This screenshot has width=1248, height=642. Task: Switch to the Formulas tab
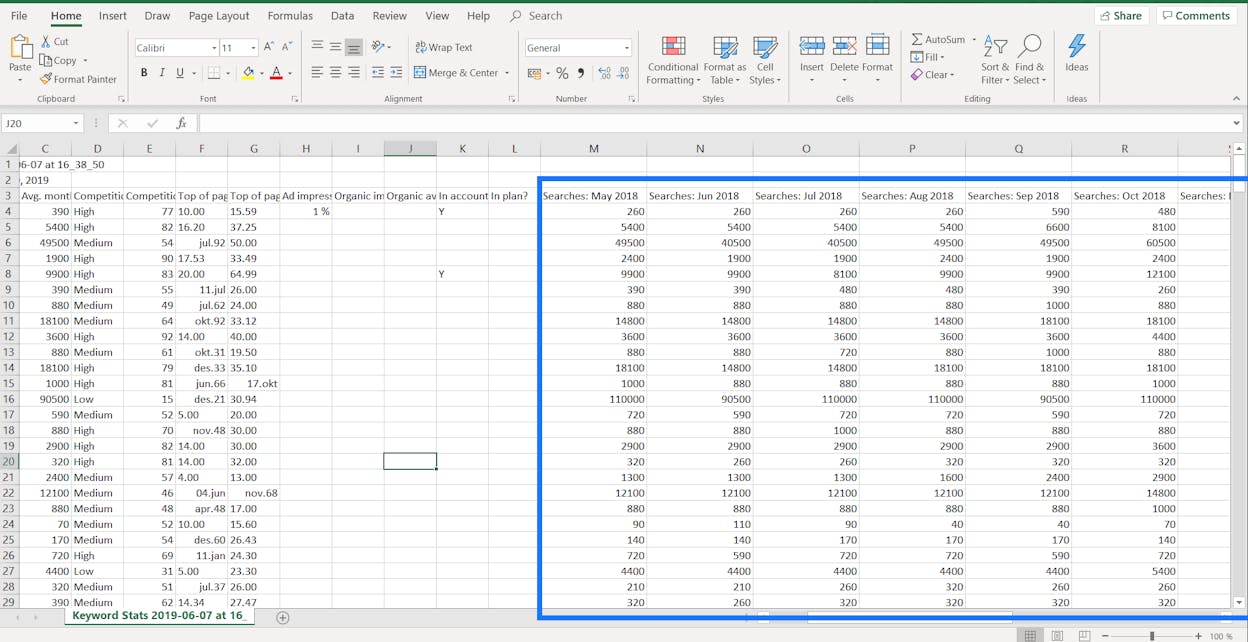pos(290,16)
